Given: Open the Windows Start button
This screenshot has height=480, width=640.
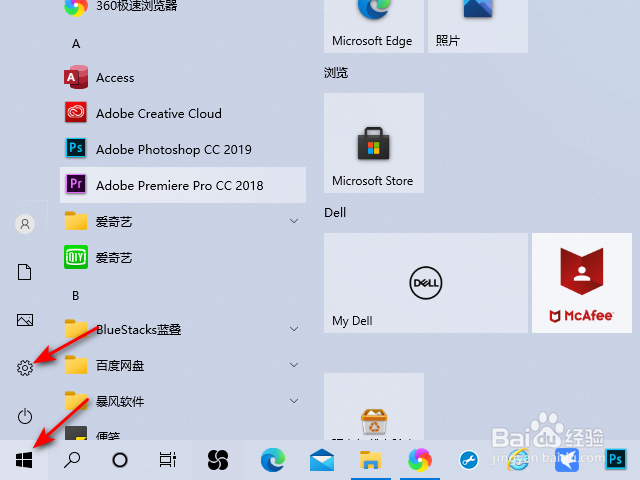Looking at the screenshot, I should [24, 460].
